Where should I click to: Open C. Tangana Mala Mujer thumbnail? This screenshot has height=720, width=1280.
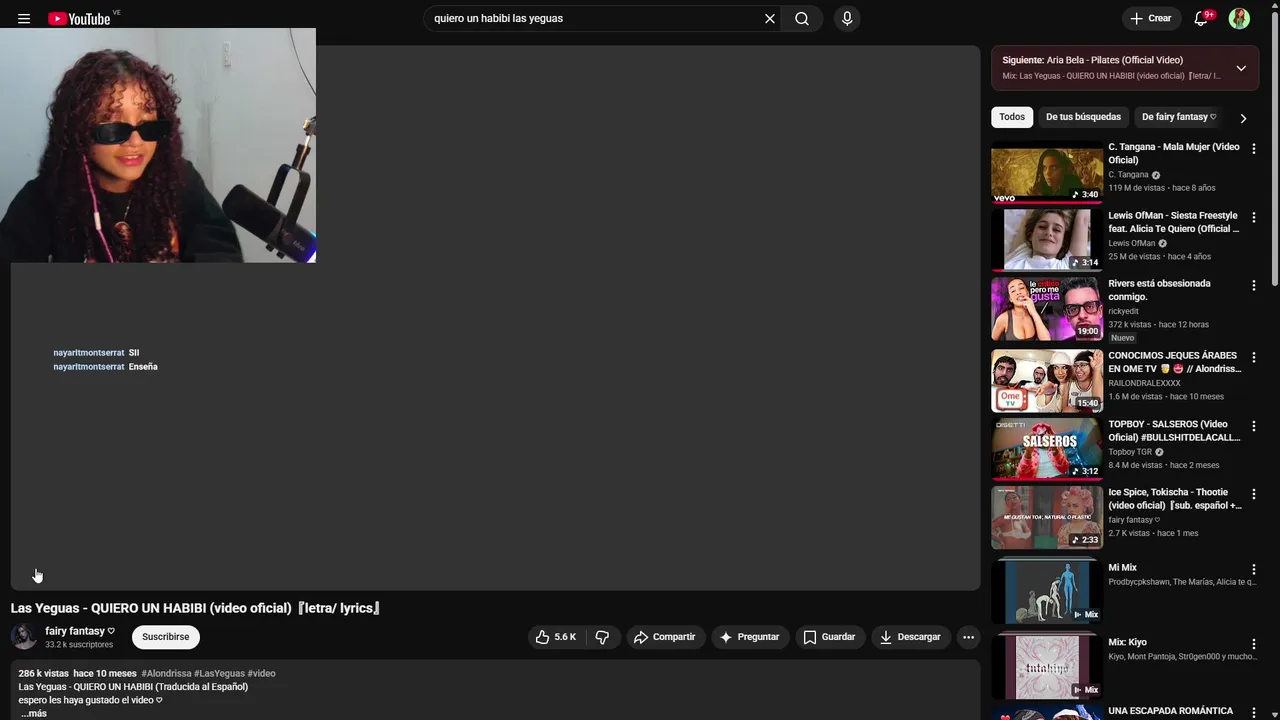coord(1047,173)
